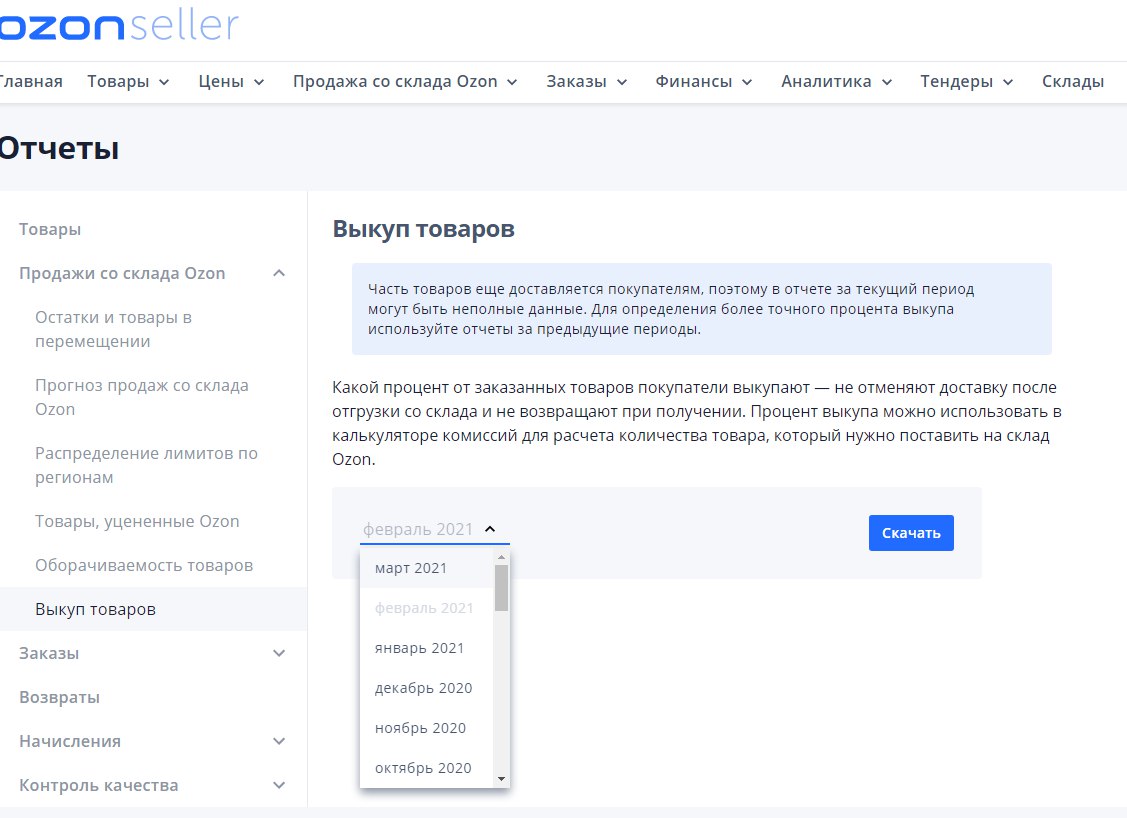
Task: Click the blue notice about incomplete data
Action: click(702, 309)
